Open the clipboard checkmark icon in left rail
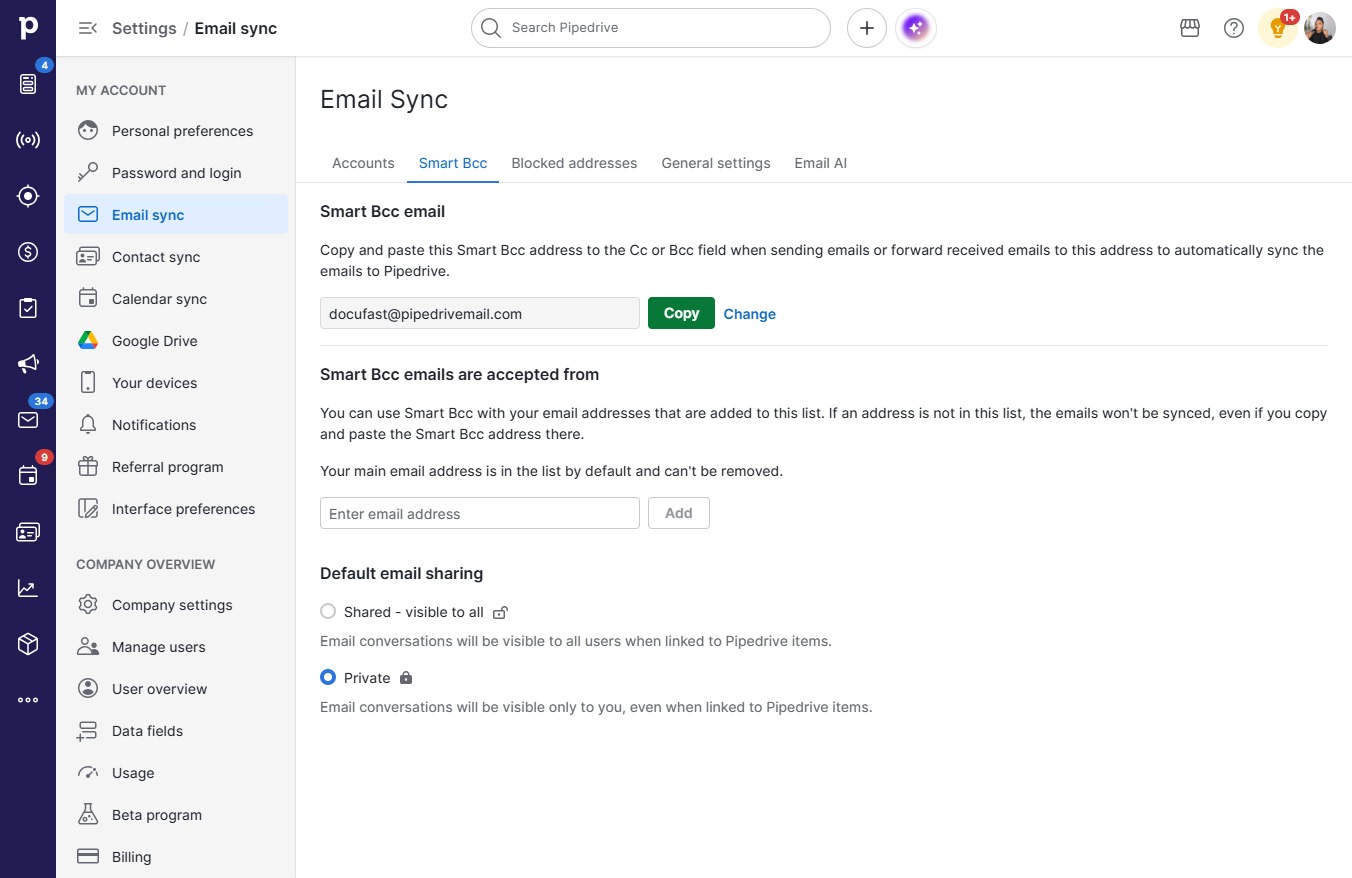The image size is (1352, 878). coord(28,308)
